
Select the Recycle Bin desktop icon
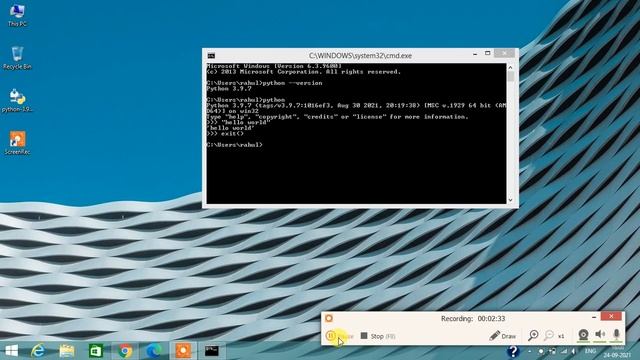17,58
